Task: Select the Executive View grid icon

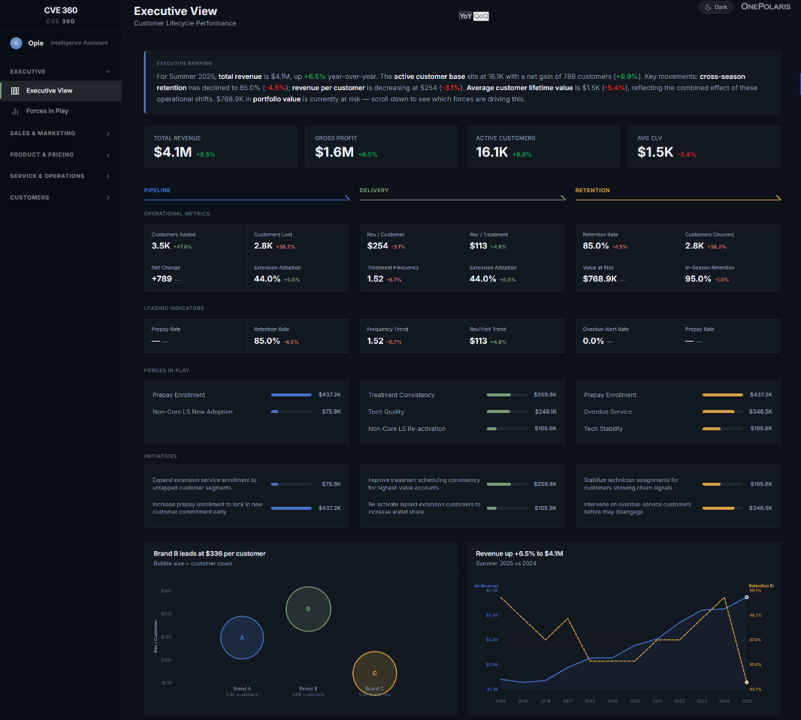Action: 15,90
